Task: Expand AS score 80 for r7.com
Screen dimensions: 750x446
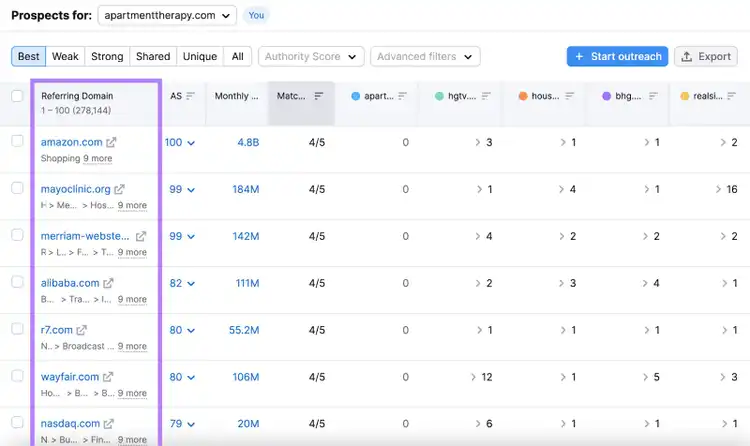Action: (x=182, y=330)
